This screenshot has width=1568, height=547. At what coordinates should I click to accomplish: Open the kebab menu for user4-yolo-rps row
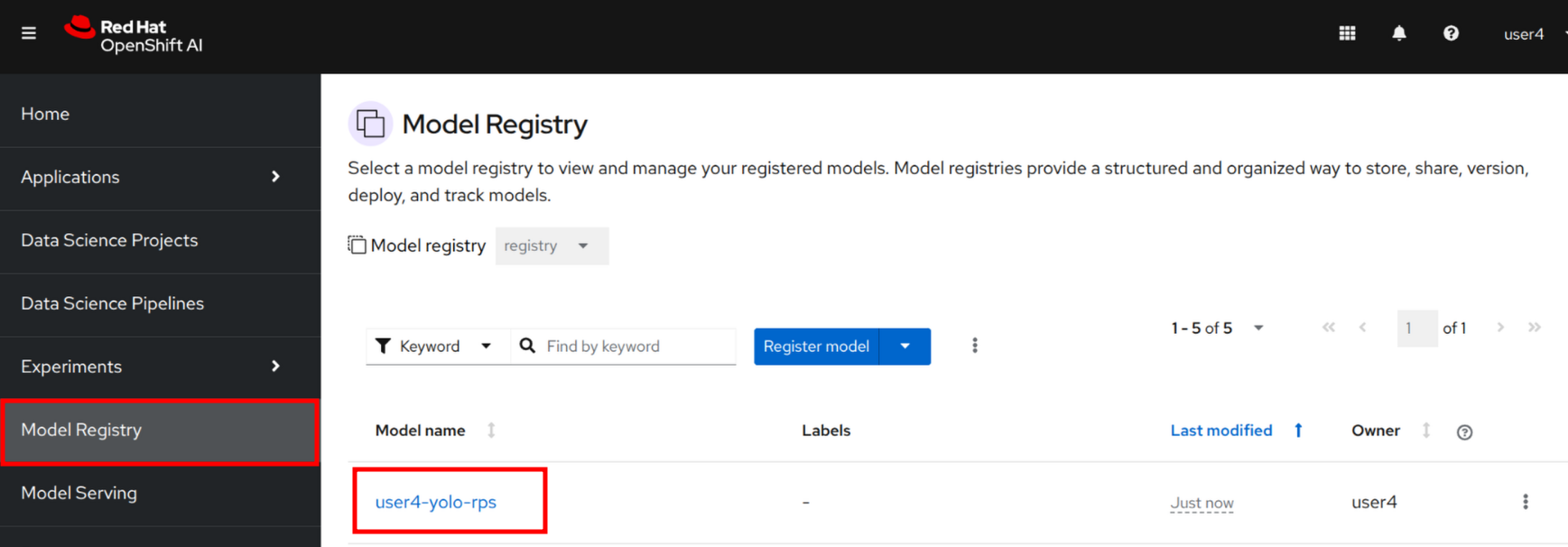tap(1526, 502)
